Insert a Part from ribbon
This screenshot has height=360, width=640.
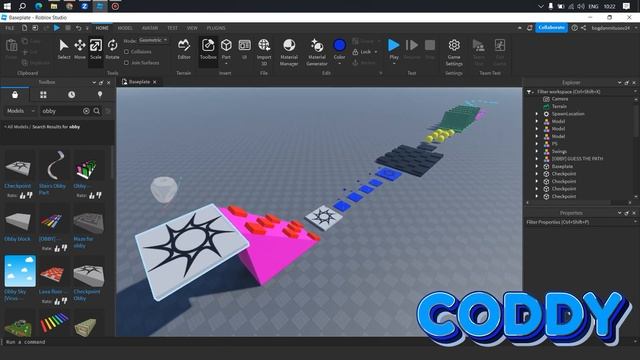point(226,49)
